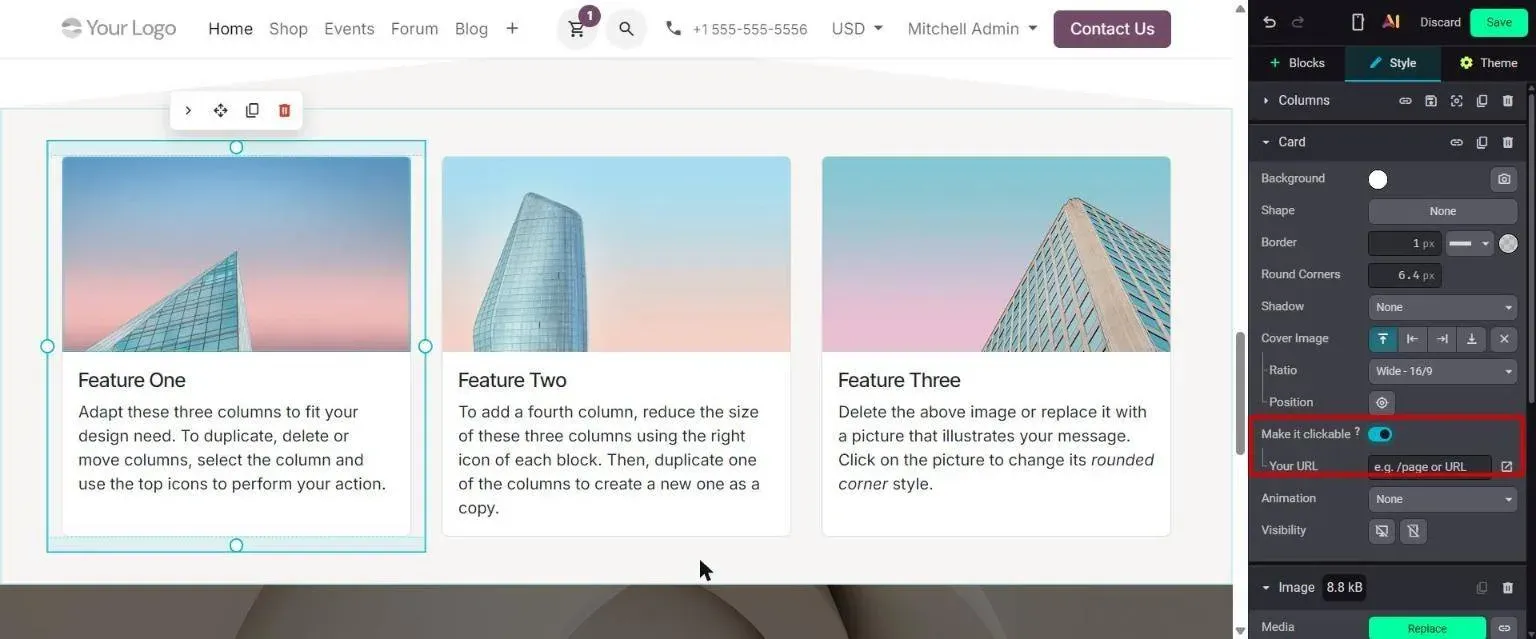Image resolution: width=1536 pixels, height=639 pixels.
Task: Pick the white Background color swatch
Action: click(1378, 180)
